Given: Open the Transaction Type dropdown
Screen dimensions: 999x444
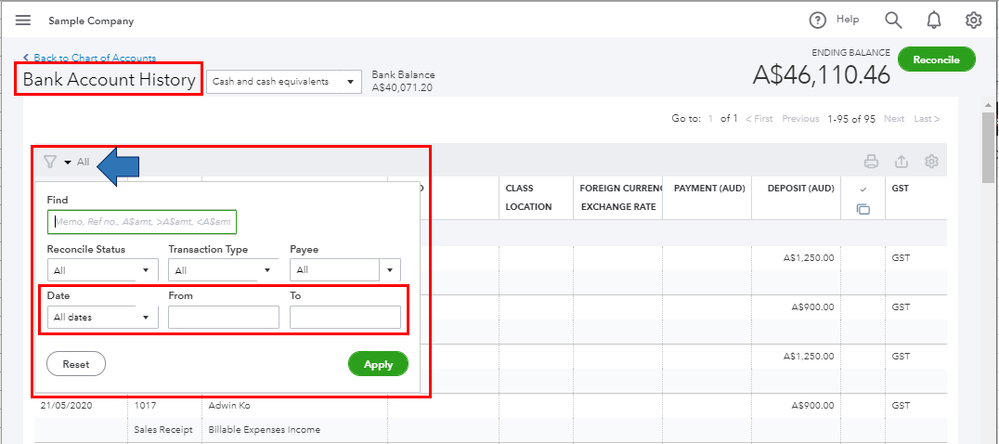Looking at the screenshot, I should [x=224, y=270].
